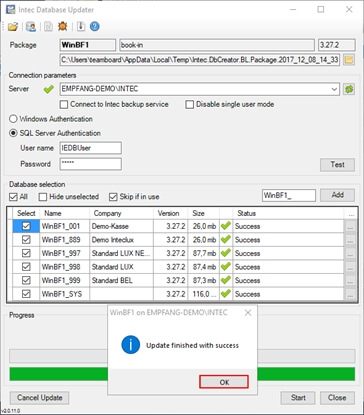Click green check icon for WinBF1_889

tap(226, 239)
